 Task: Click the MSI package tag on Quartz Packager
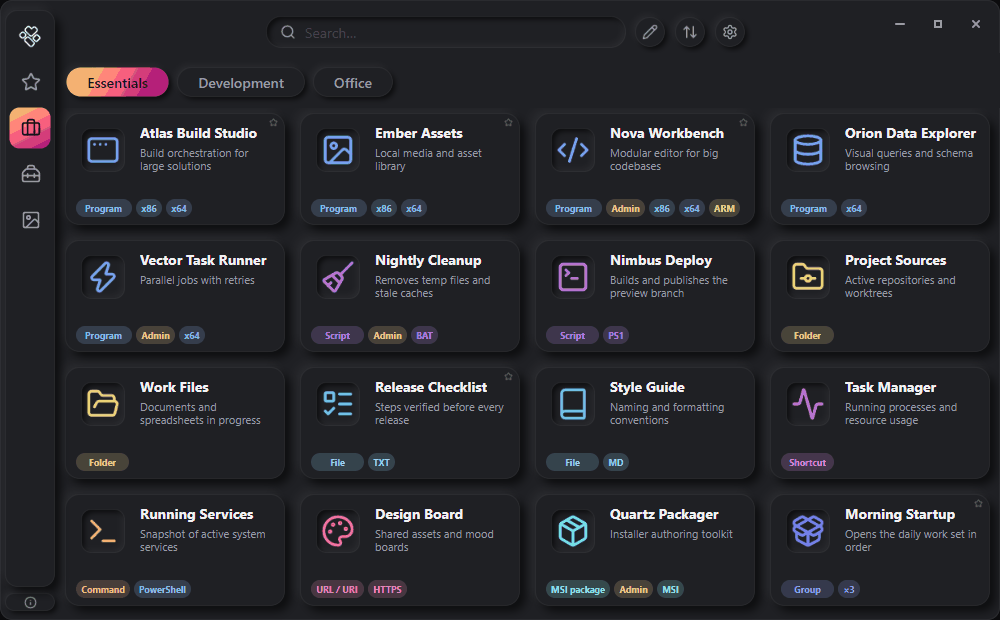coord(578,589)
